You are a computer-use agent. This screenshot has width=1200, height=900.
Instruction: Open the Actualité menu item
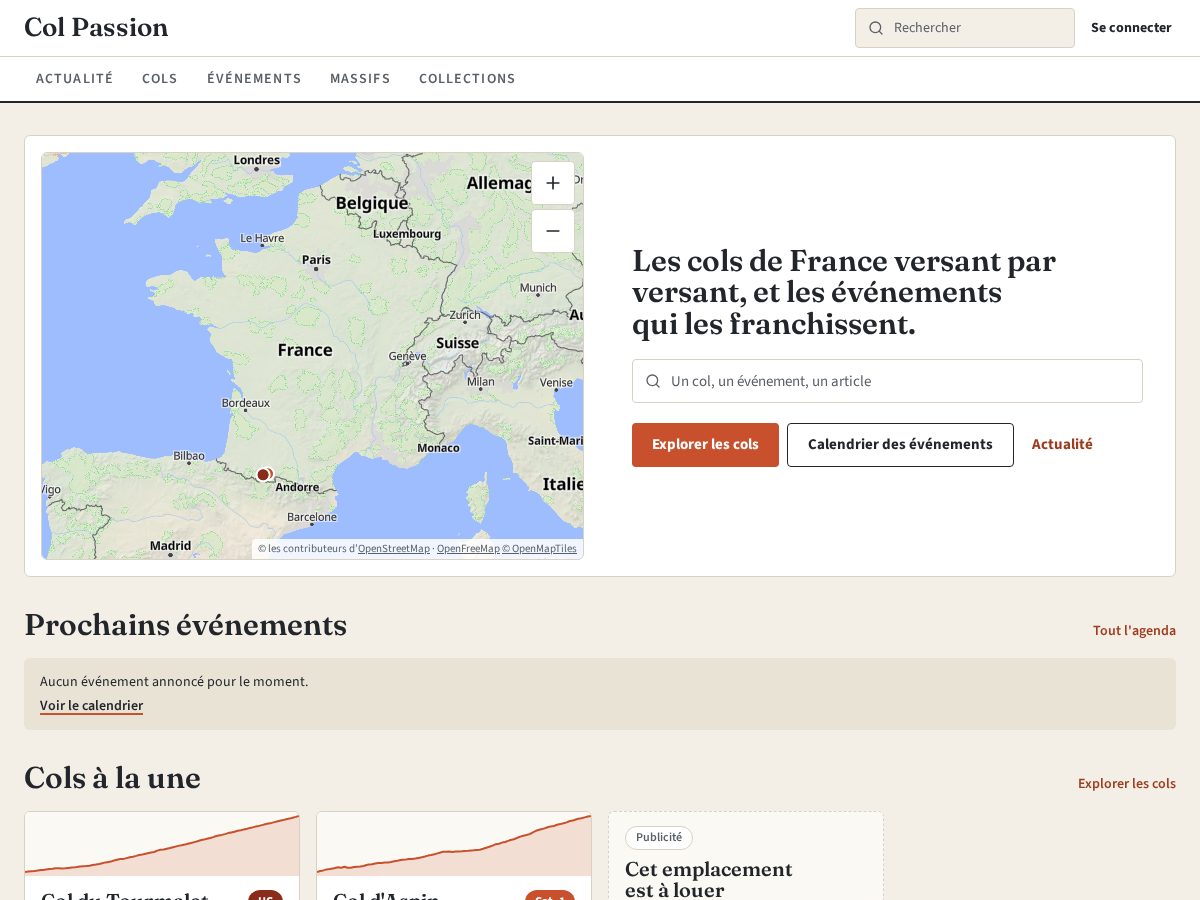[75, 79]
